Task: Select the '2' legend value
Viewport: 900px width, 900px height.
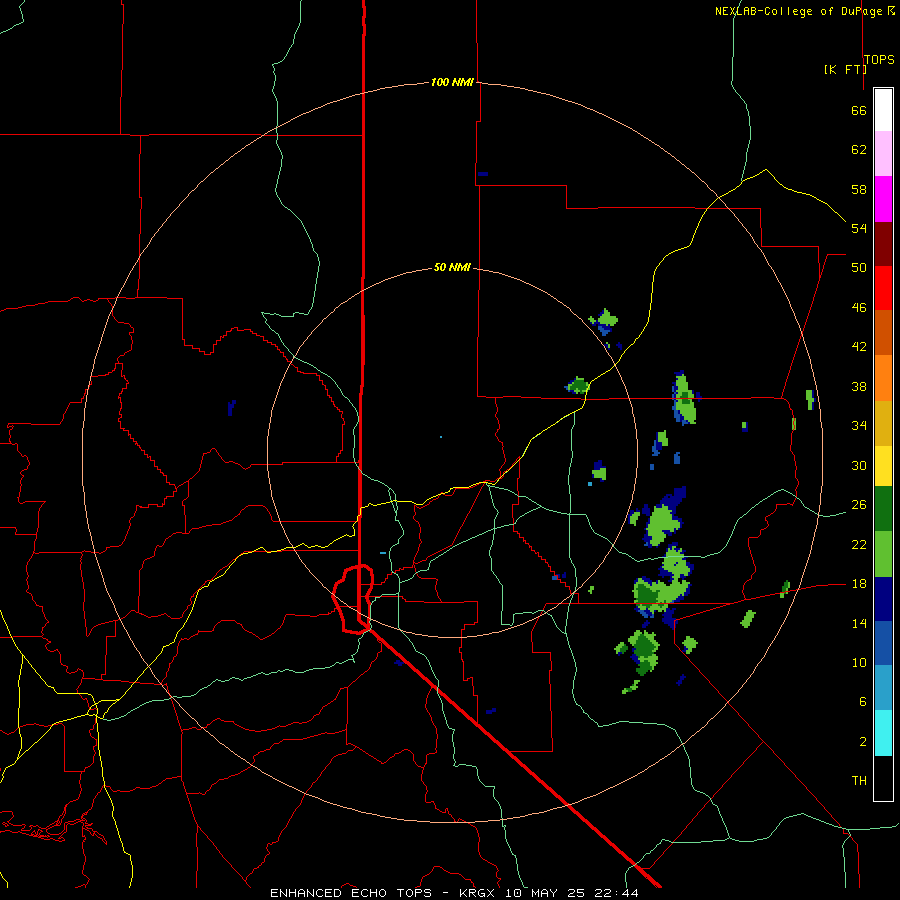Action: click(x=863, y=742)
